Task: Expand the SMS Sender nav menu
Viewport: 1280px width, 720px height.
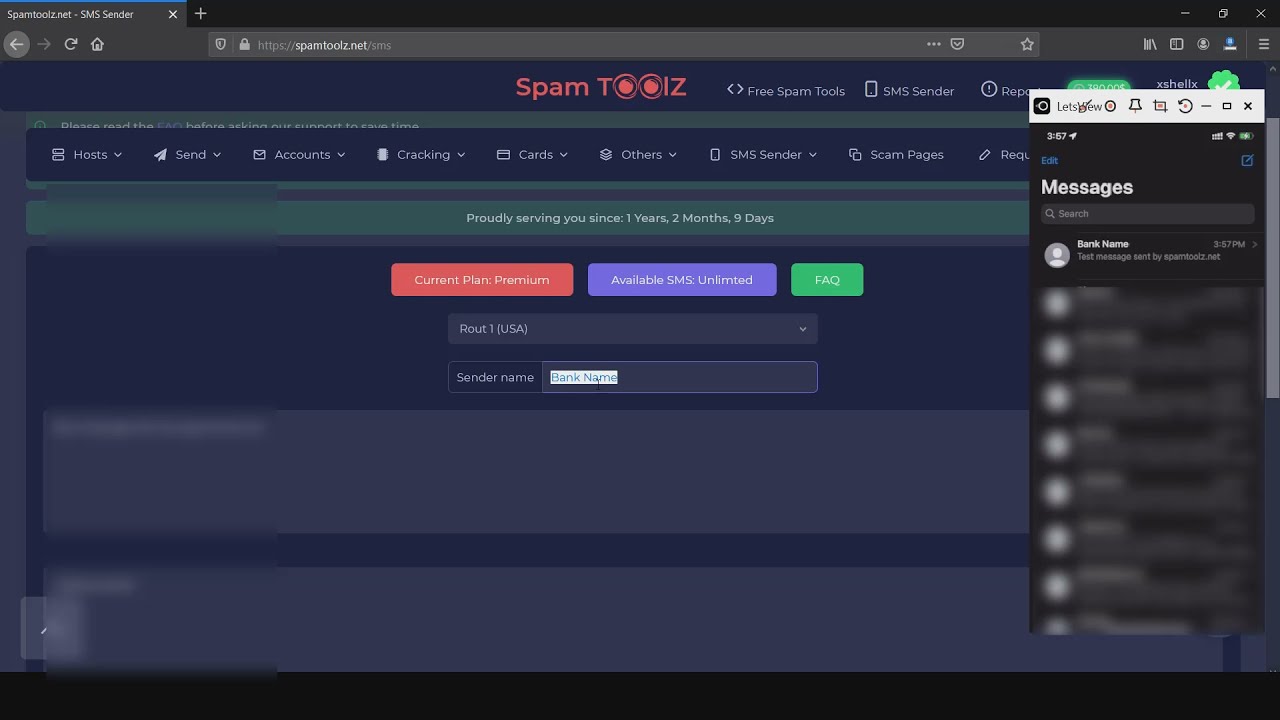Action: 763,154
